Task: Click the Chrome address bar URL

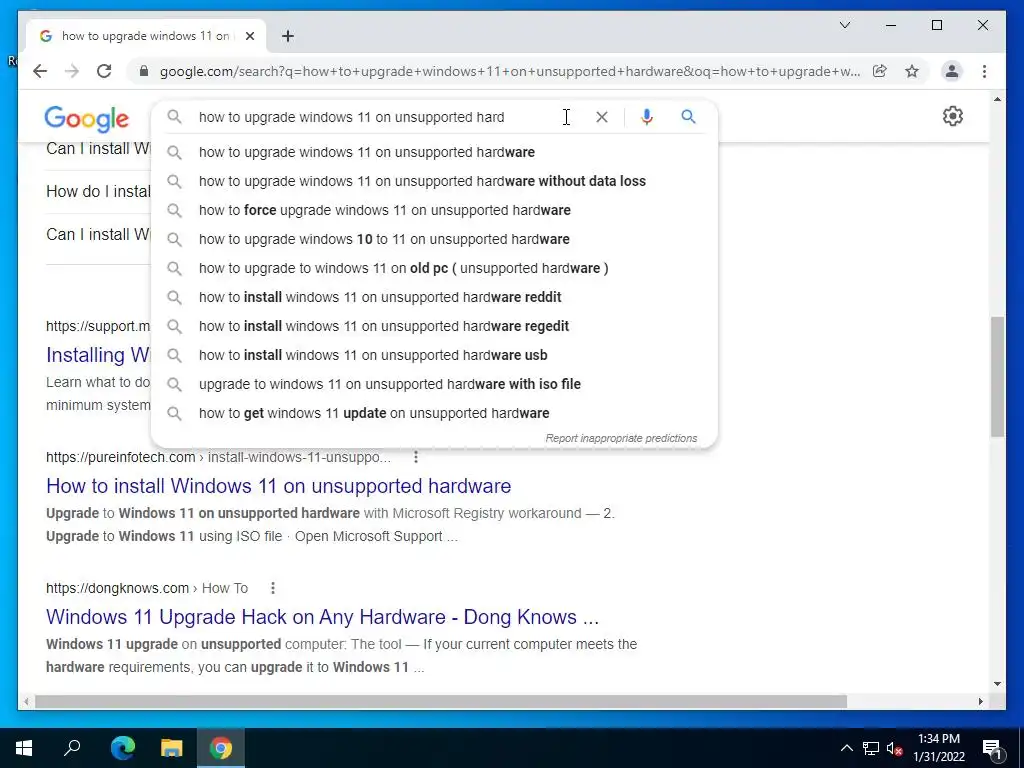Action: click(509, 71)
